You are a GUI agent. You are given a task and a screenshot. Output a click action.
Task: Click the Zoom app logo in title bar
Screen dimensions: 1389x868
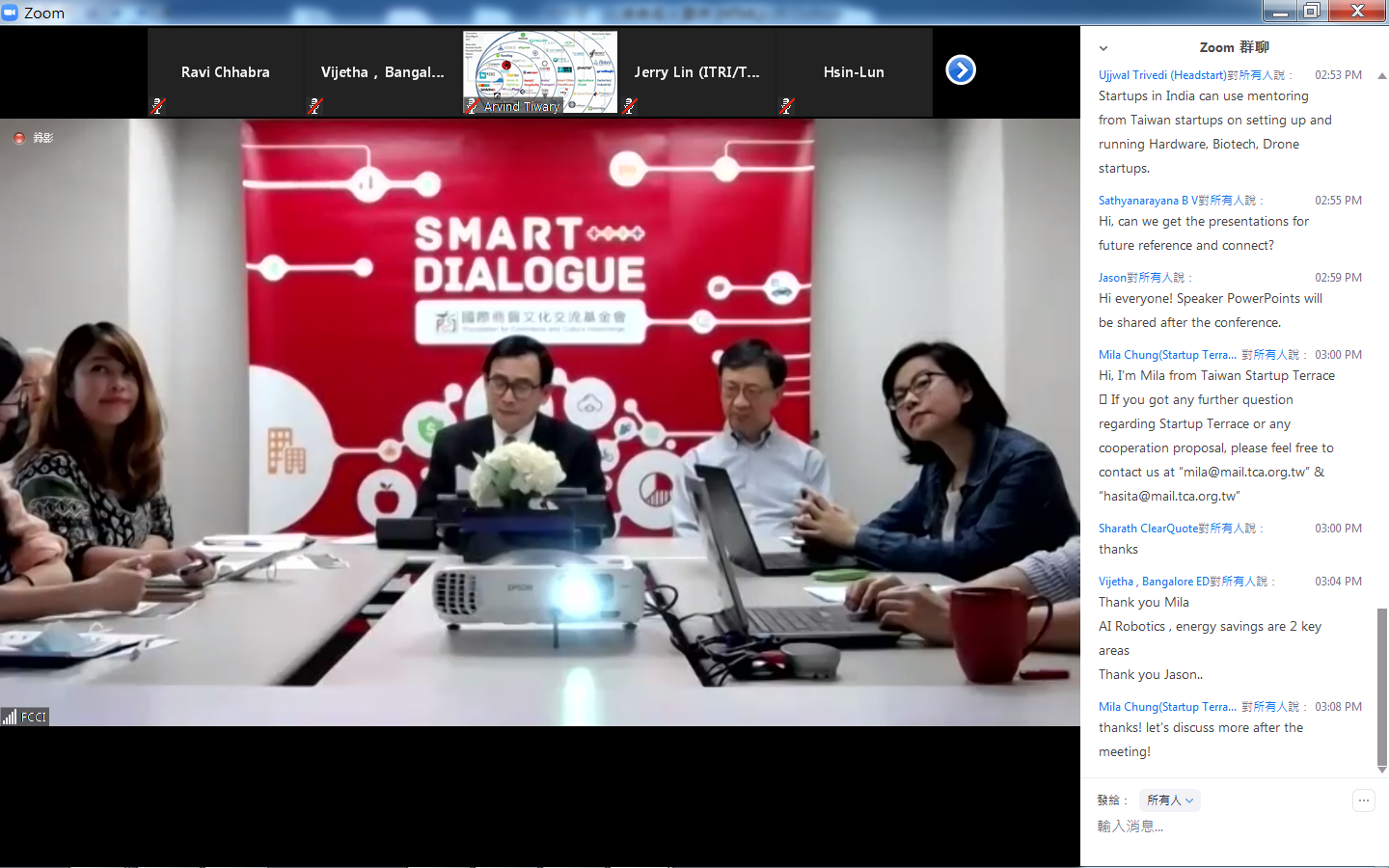coord(11,12)
